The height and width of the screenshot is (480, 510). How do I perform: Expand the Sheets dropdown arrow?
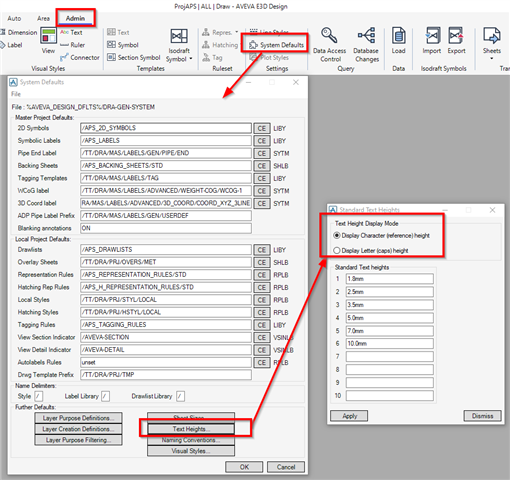[492, 59]
